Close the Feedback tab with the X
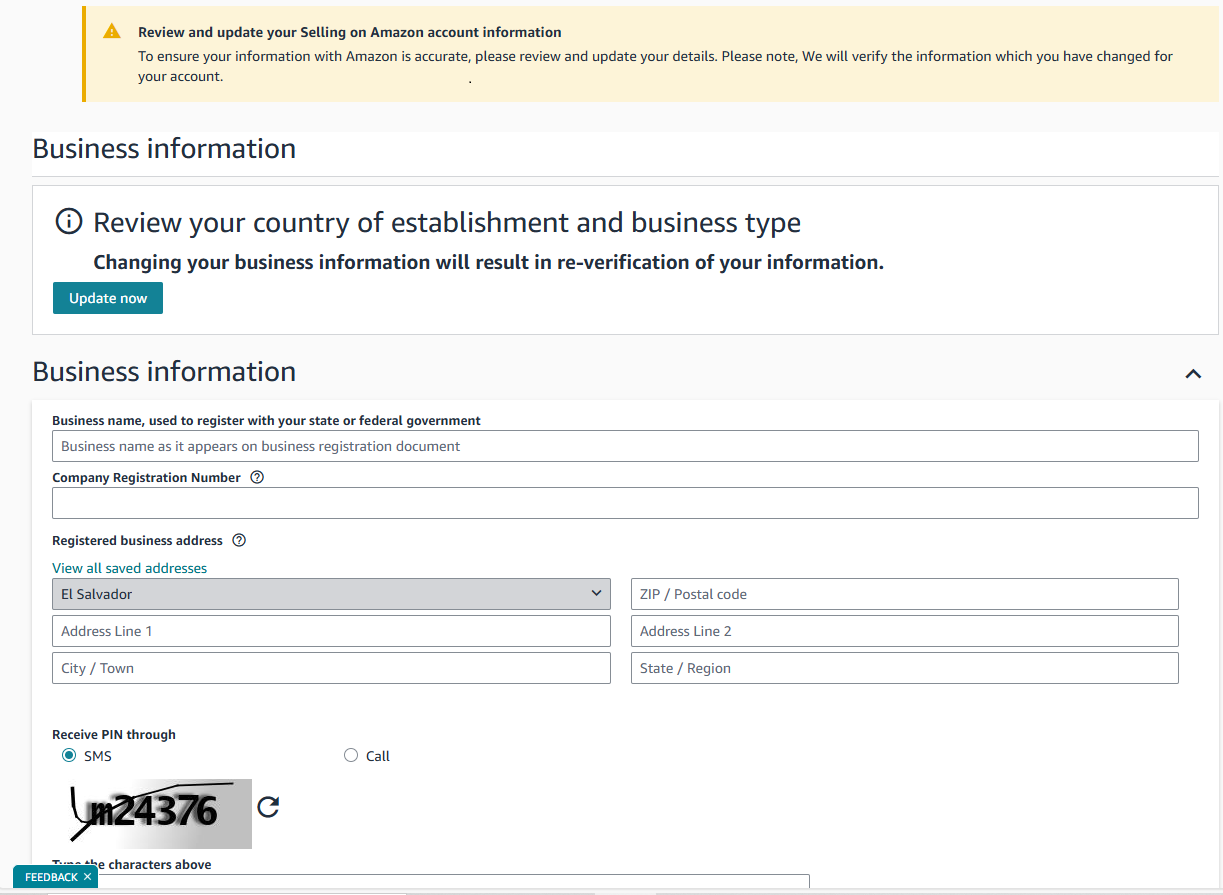Viewport: 1223px width, 895px height. pyautogui.click(x=87, y=877)
